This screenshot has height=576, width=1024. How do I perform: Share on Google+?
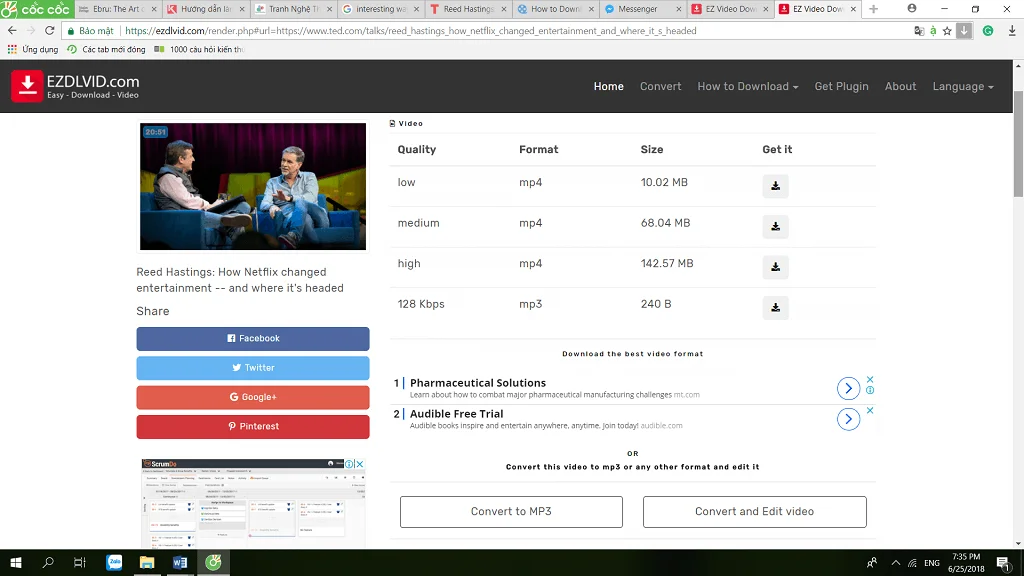click(x=253, y=398)
